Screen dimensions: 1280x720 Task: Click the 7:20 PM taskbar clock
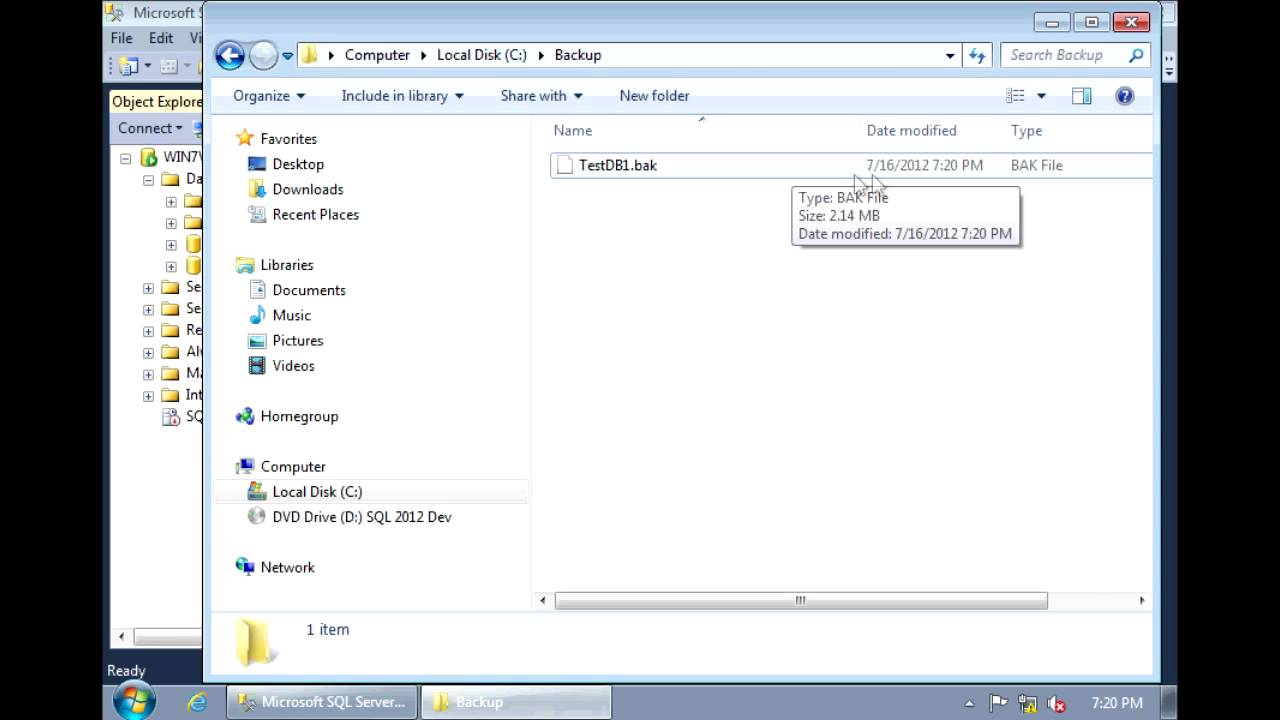click(1117, 703)
